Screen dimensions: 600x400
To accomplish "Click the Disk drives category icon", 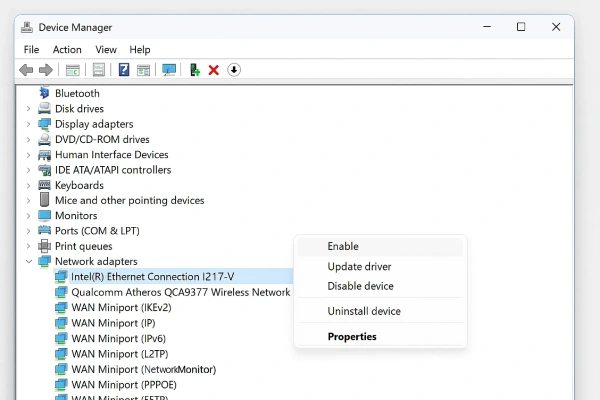I will (x=44, y=108).
